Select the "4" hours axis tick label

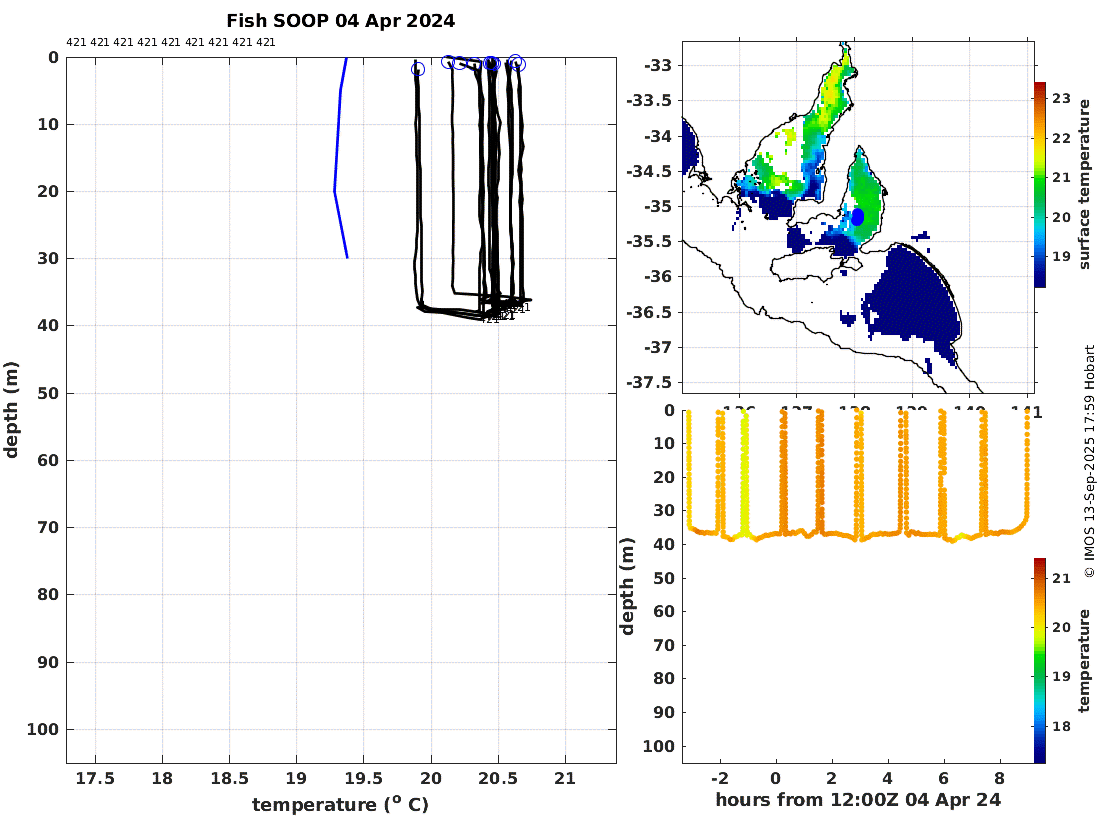tap(887, 778)
